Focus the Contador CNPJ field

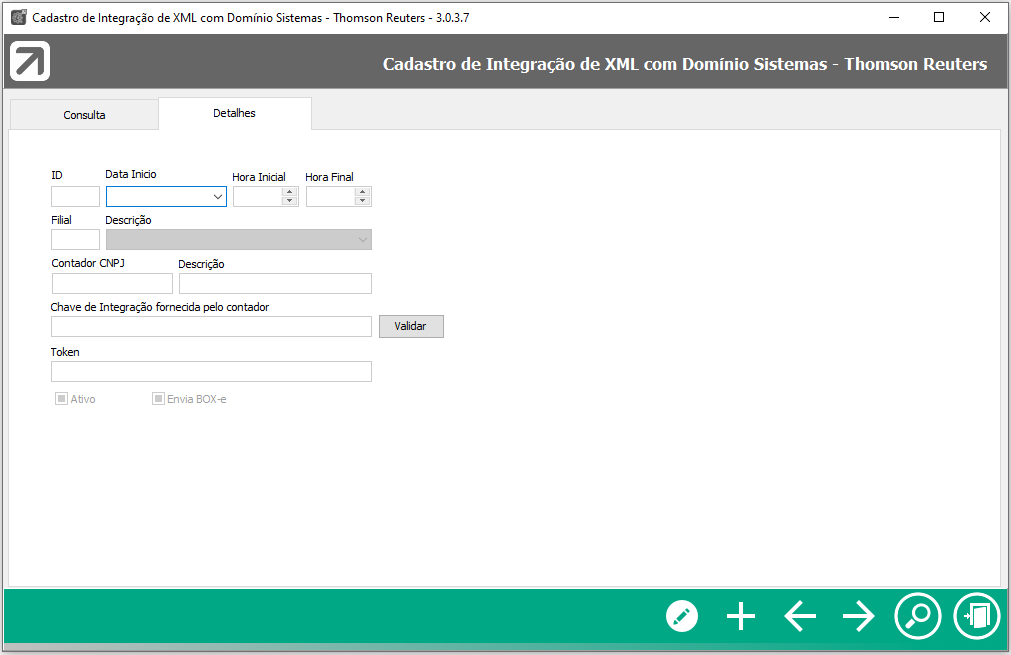[112, 284]
